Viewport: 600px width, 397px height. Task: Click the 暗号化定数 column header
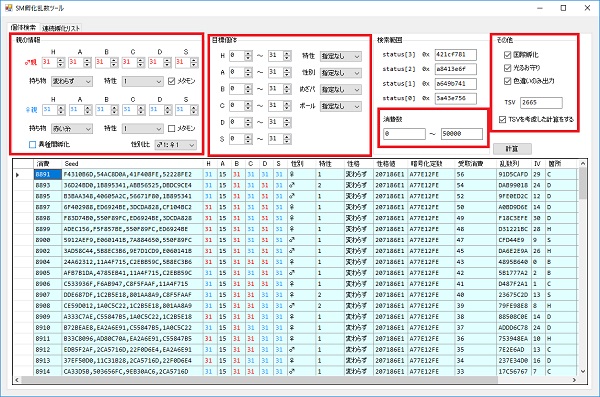point(431,164)
